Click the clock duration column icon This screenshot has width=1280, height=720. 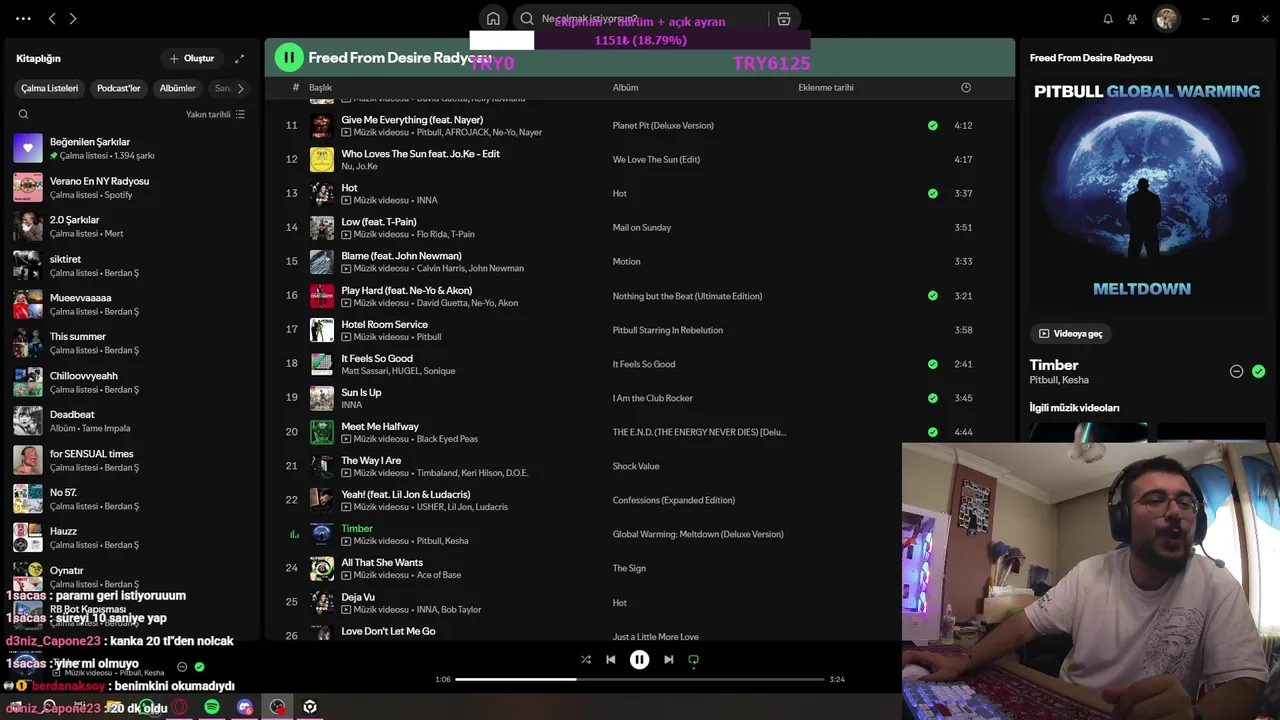965,87
